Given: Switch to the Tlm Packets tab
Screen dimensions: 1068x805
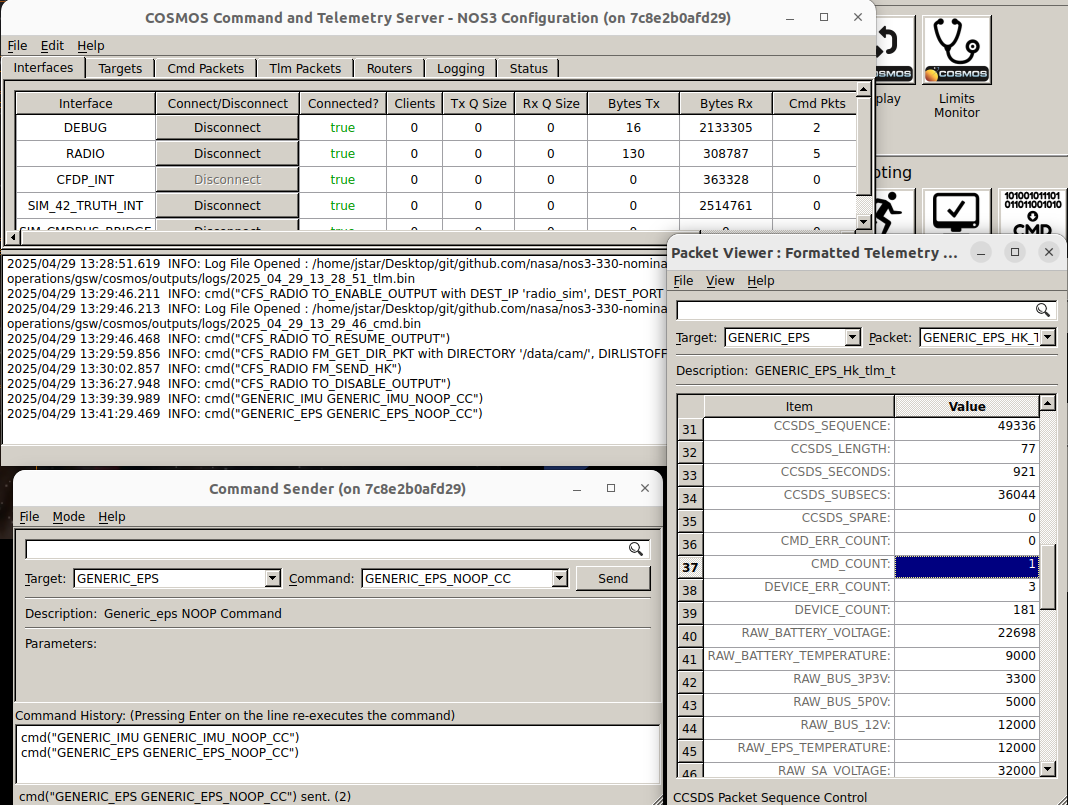Looking at the screenshot, I should [x=304, y=68].
